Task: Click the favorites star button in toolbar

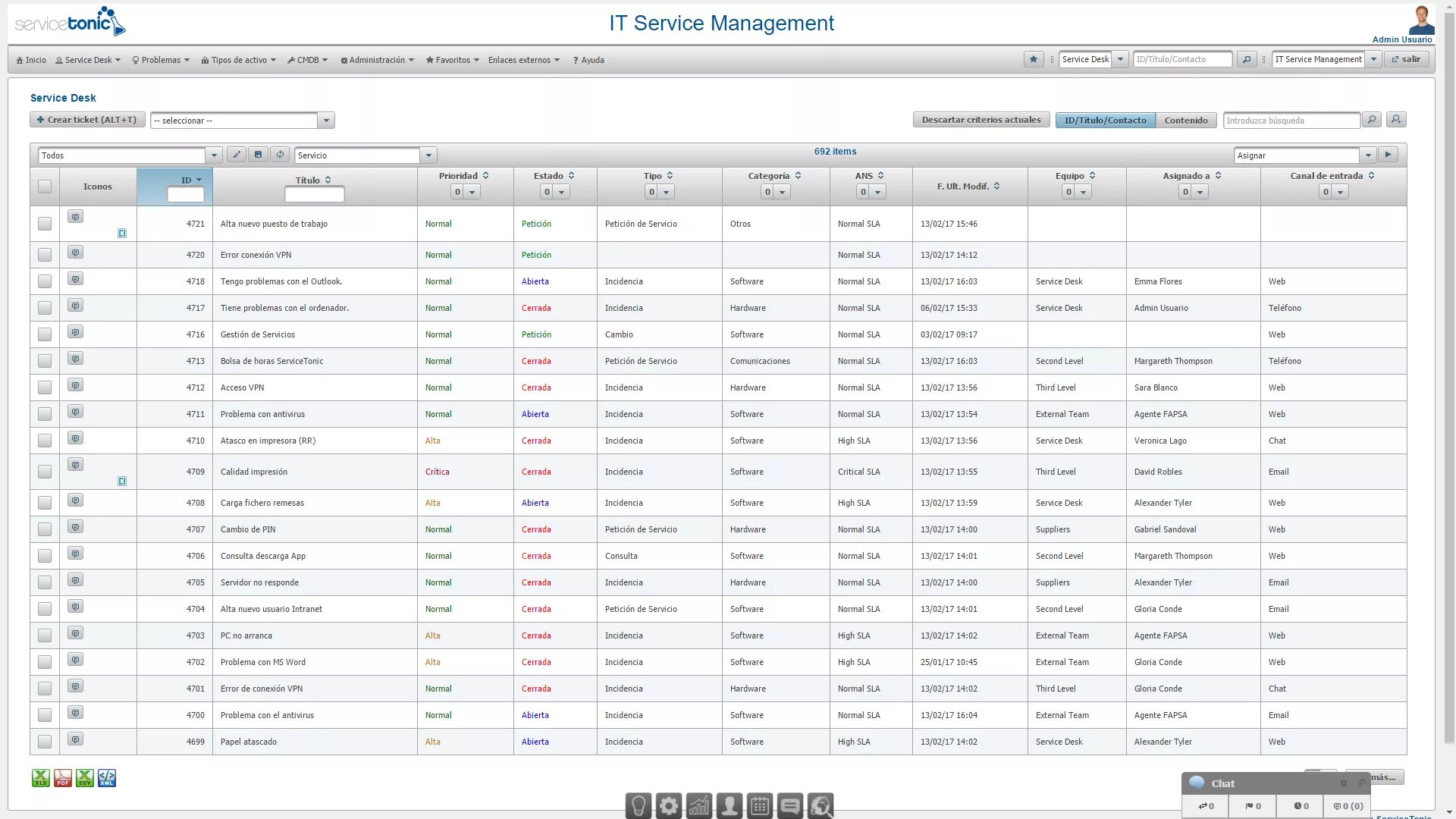Action: 1033,59
